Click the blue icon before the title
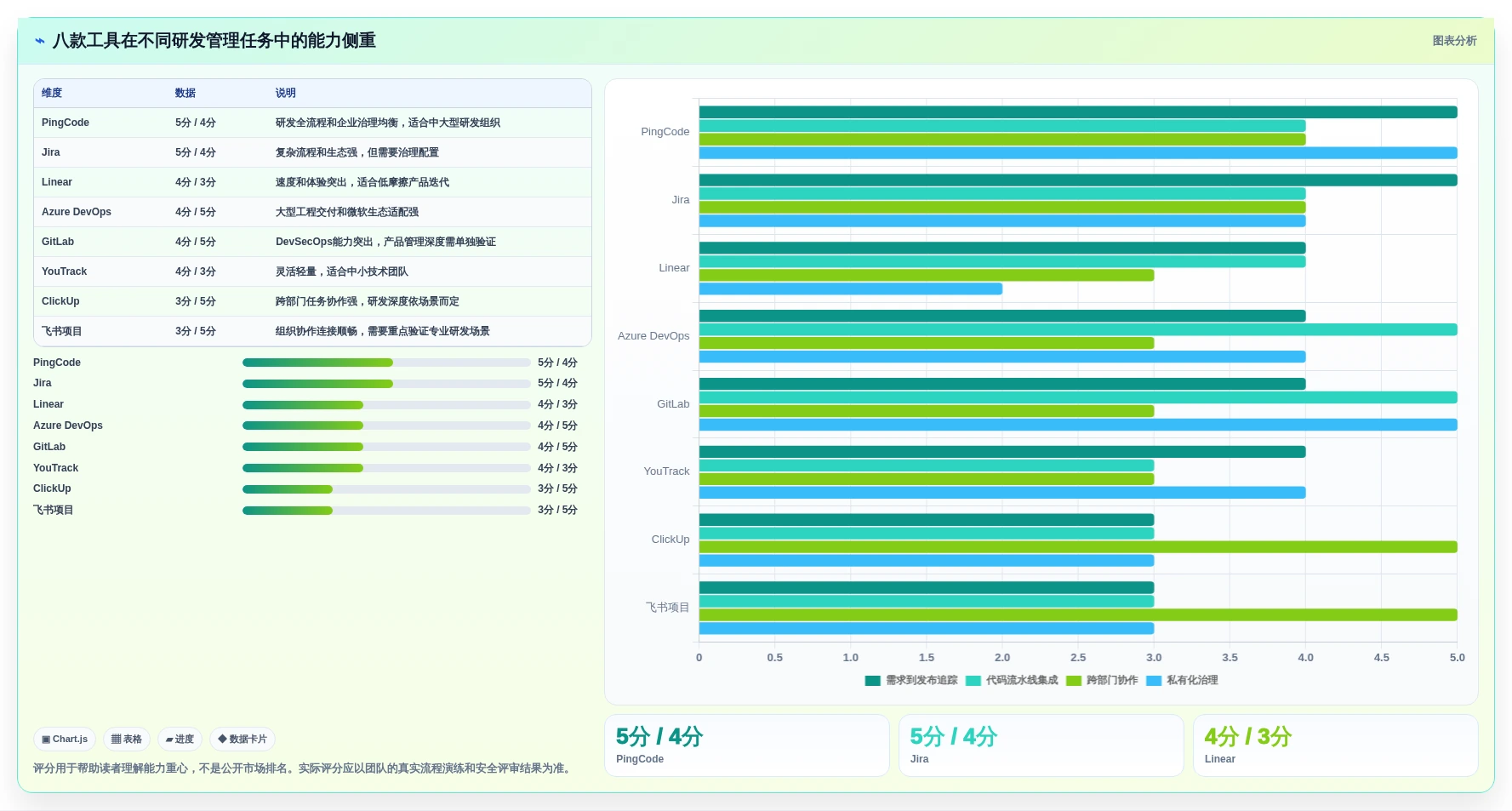 click(x=39, y=41)
